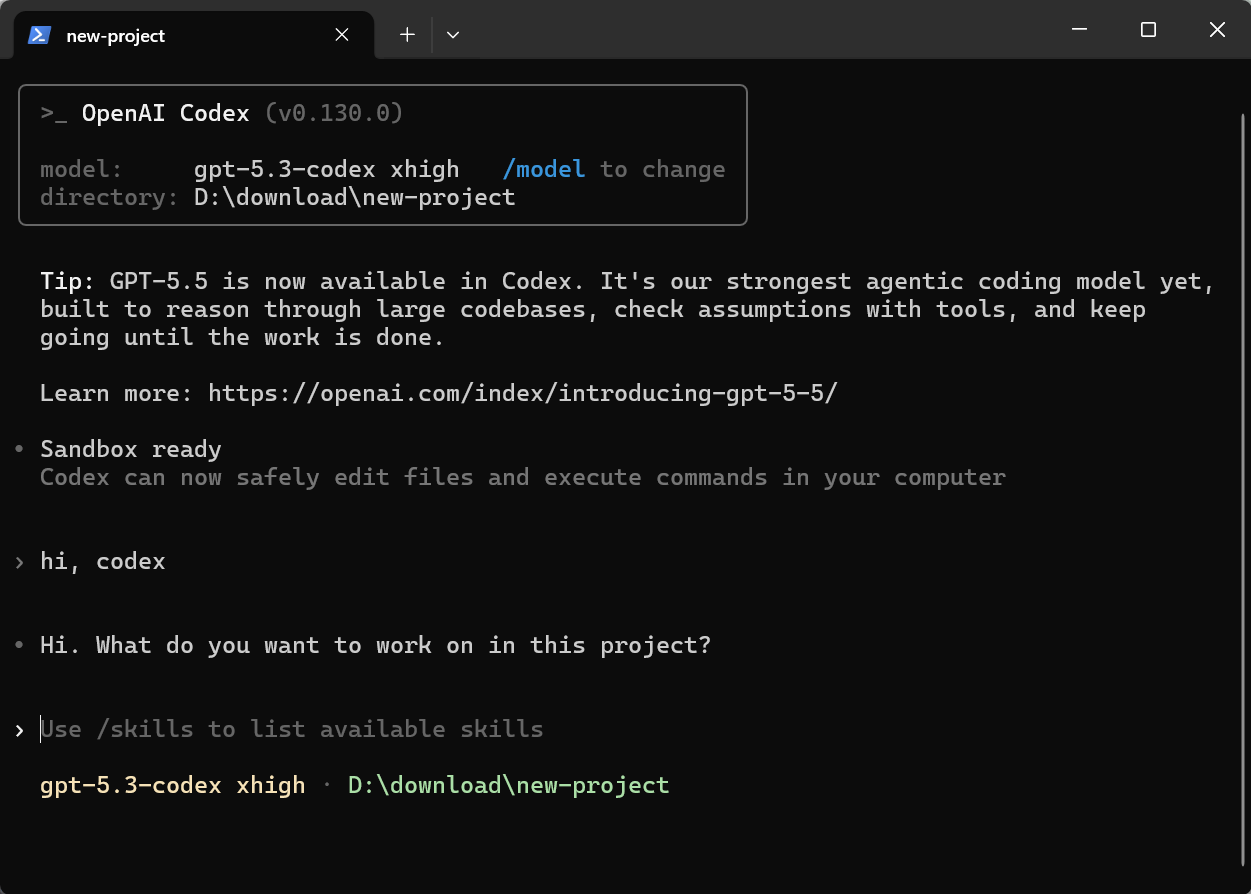Click yellow gpt-5.3-codex xhigh status text
The image size is (1251, 894).
coord(173,785)
